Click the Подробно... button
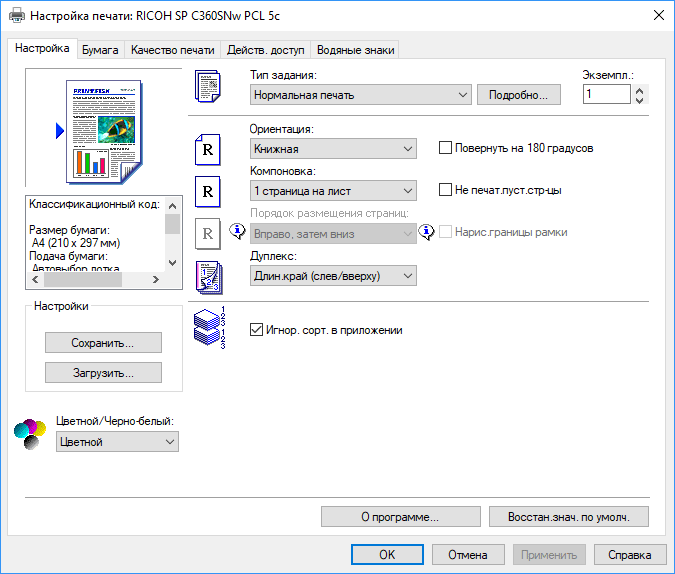This screenshot has height=574, width=675. click(519, 95)
